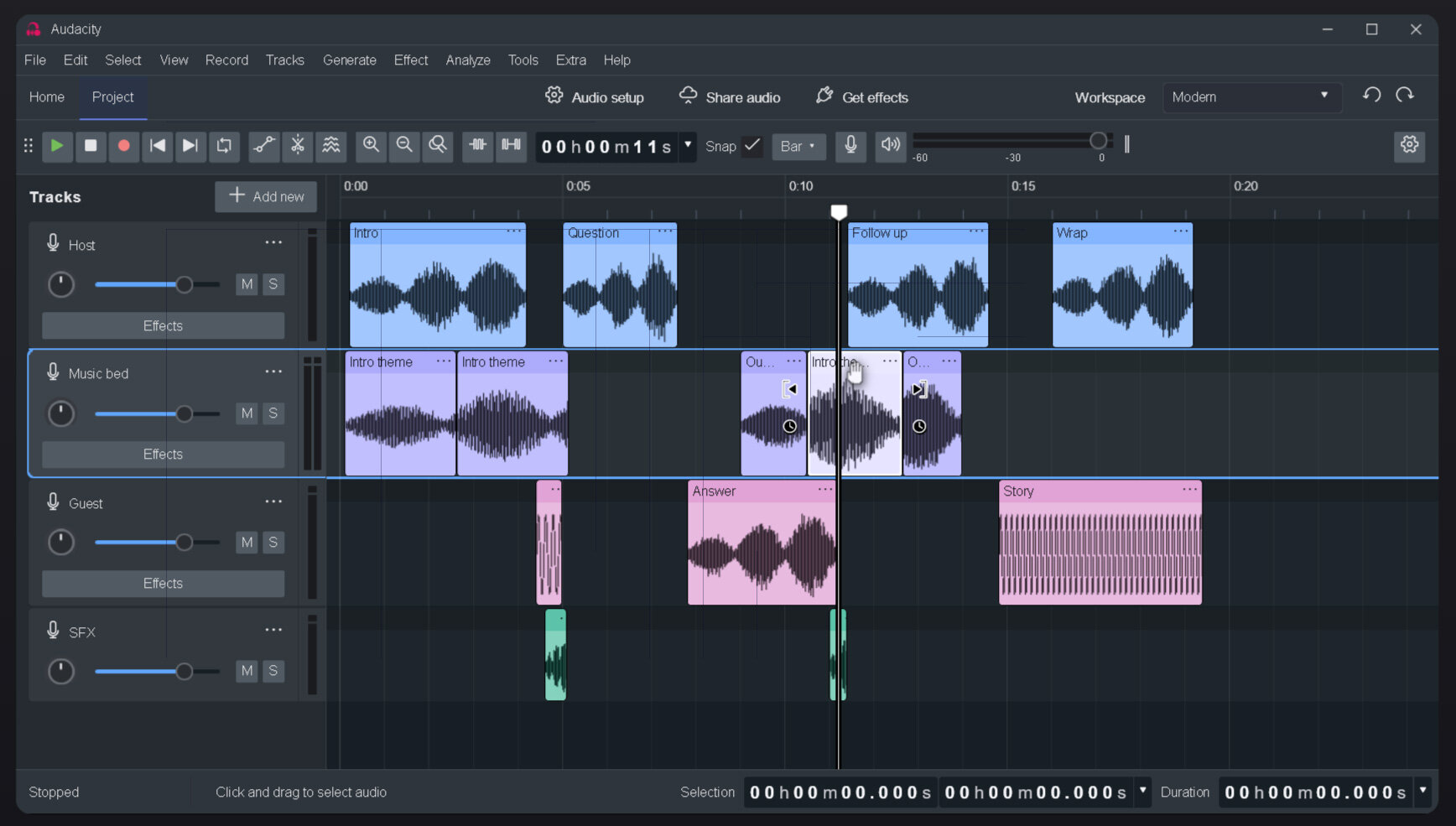Open Guest track options menu

point(273,501)
